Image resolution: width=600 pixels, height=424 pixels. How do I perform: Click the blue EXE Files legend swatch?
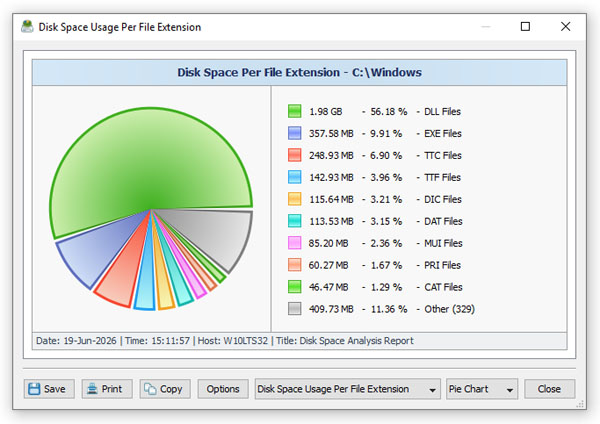pyautogui.click(x=294, y=133)
